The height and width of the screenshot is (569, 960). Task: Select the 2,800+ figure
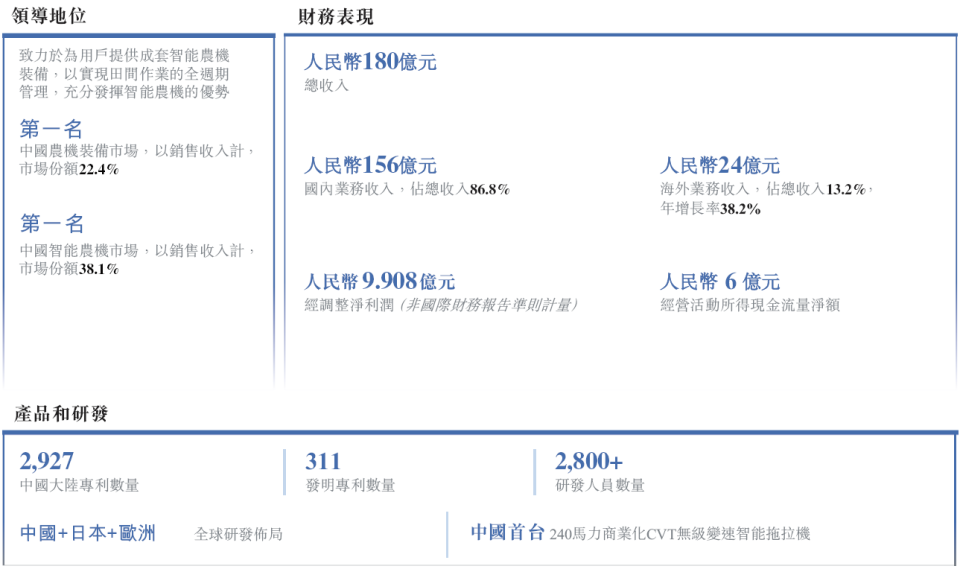click(589, 461)
